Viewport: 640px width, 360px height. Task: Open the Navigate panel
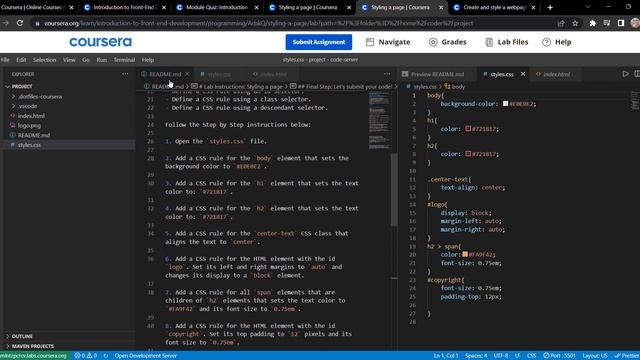pos(388,42)
